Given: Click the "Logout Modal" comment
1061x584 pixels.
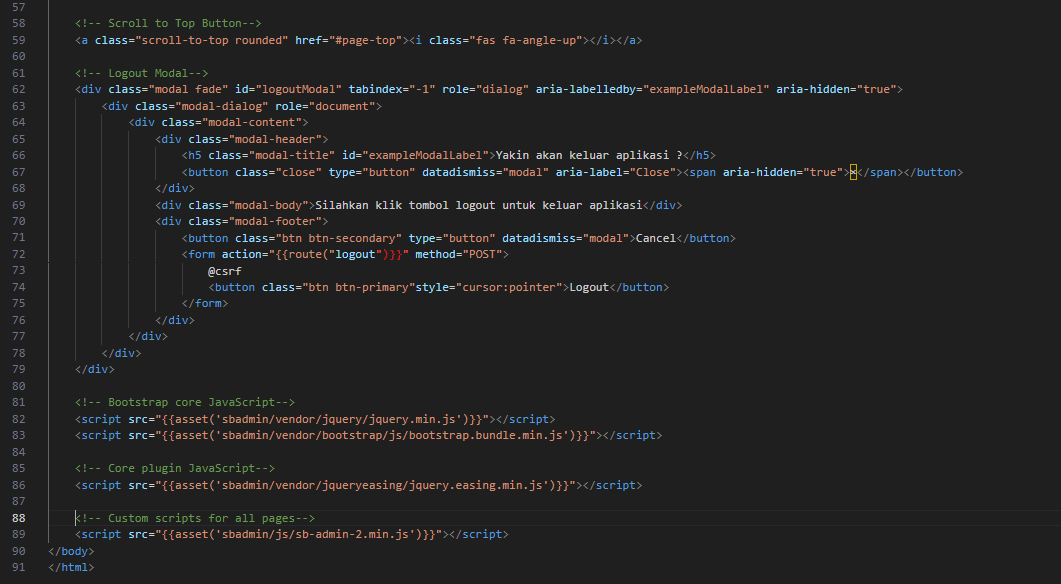Looking at the screenshot, I should coord(141,73).
